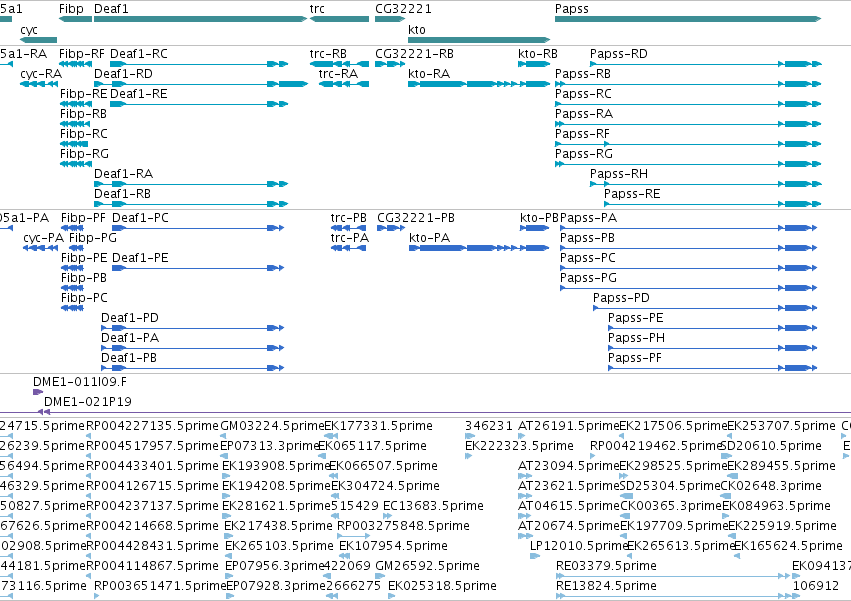Image resolution: width=851 pixels, height=601 pixels.
Task: Select the Deaf1-PE protein label
Action: (140, 258)
